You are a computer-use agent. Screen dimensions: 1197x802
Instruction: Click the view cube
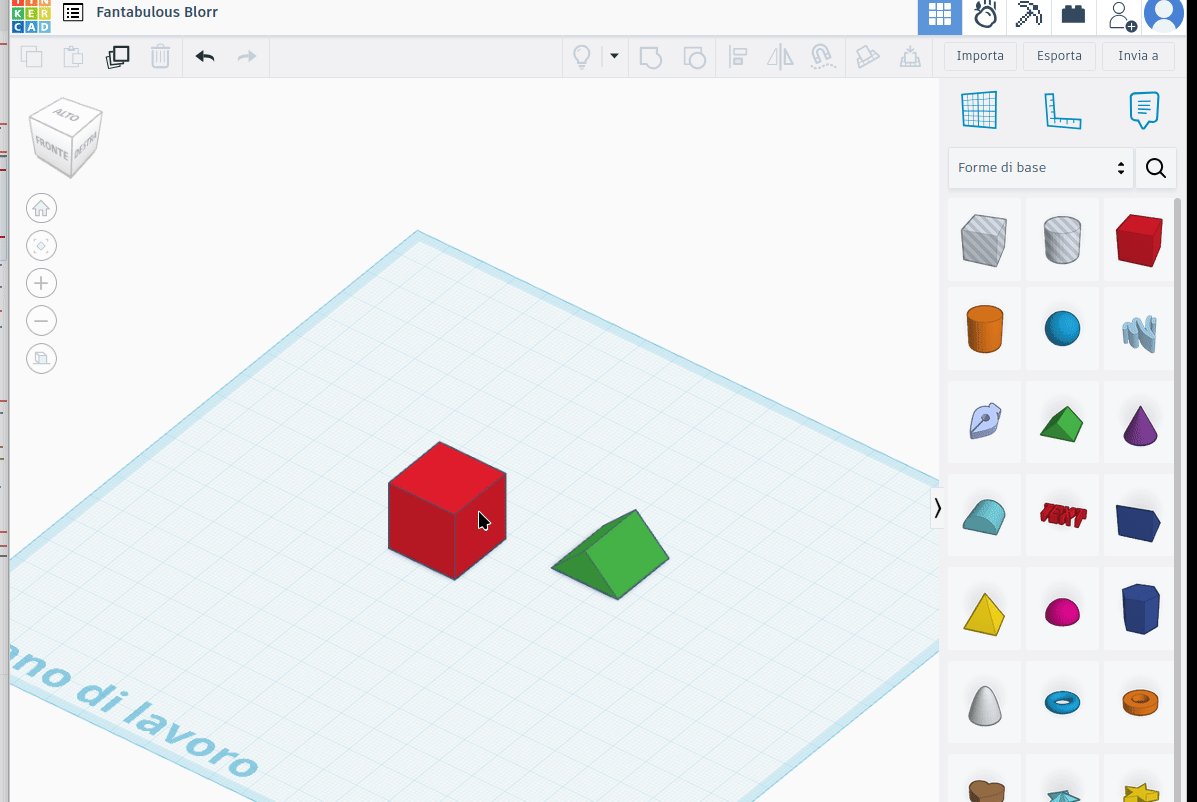[x=65, y=137]
